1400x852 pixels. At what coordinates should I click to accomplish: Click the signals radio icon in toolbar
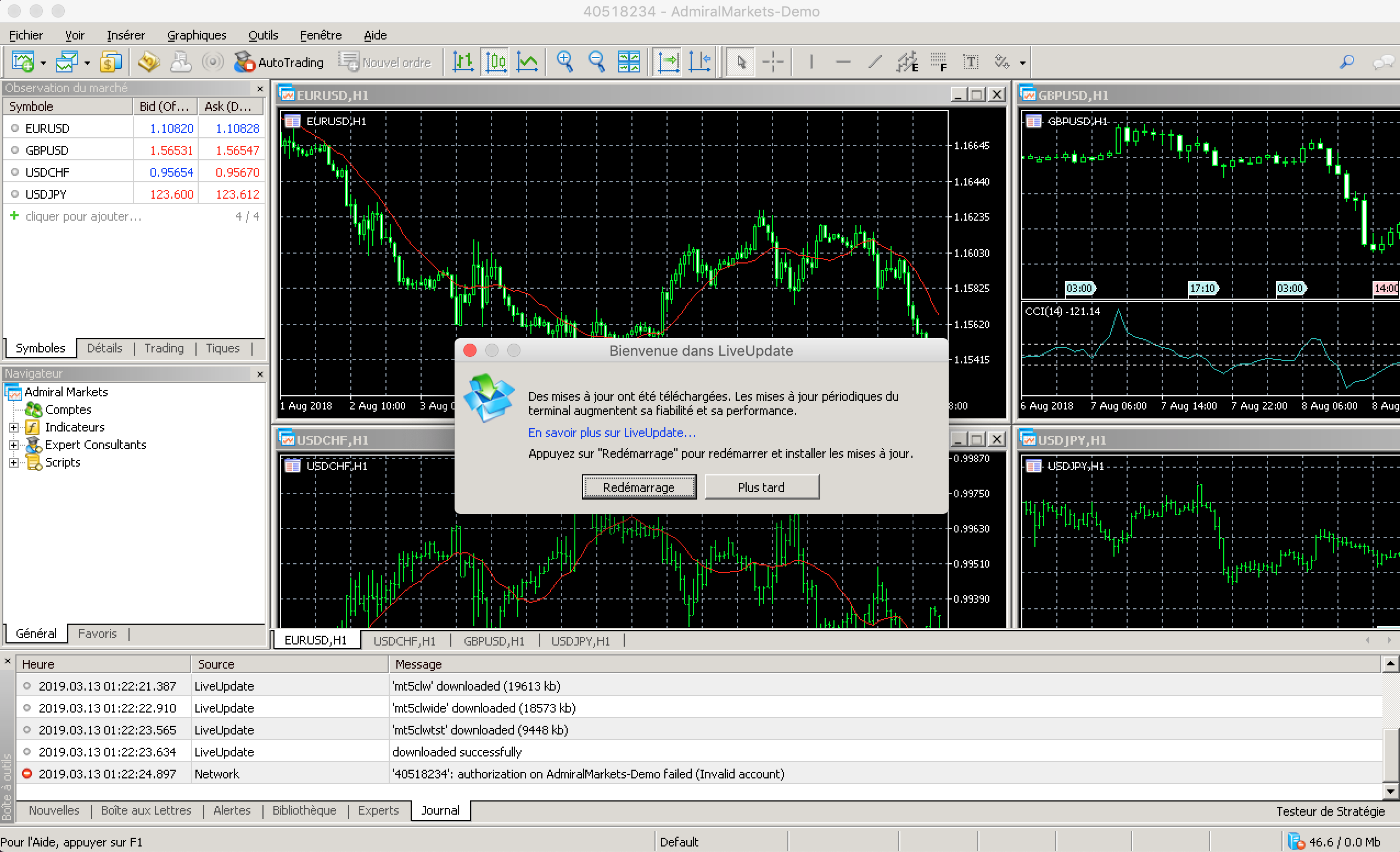click(212, 61)
